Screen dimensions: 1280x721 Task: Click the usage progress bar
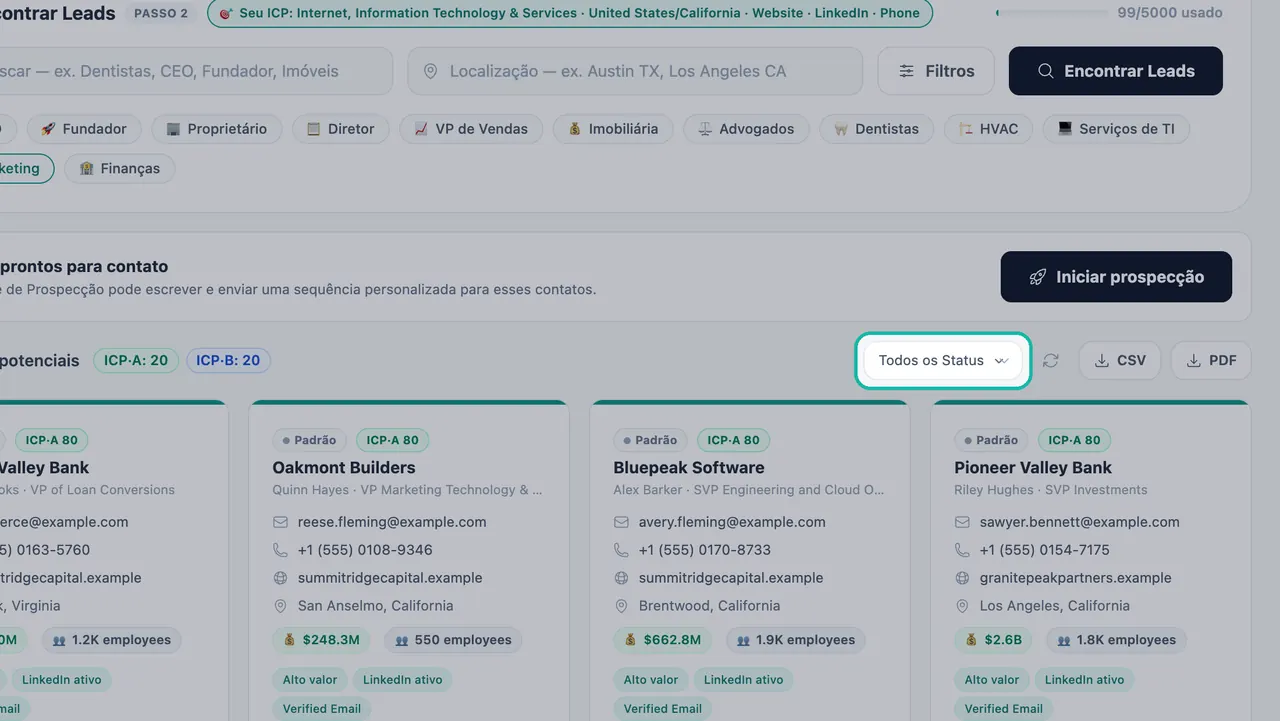click(1051, 13)
